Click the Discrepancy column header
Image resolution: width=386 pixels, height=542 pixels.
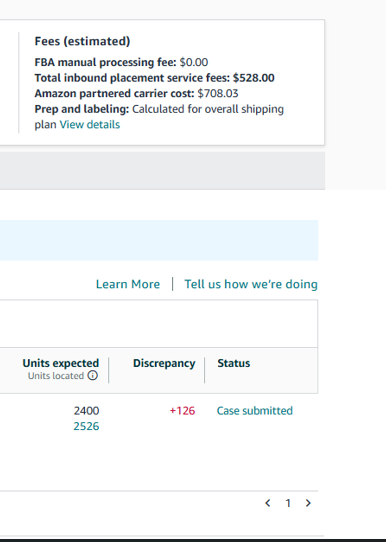tap(164, 363)
